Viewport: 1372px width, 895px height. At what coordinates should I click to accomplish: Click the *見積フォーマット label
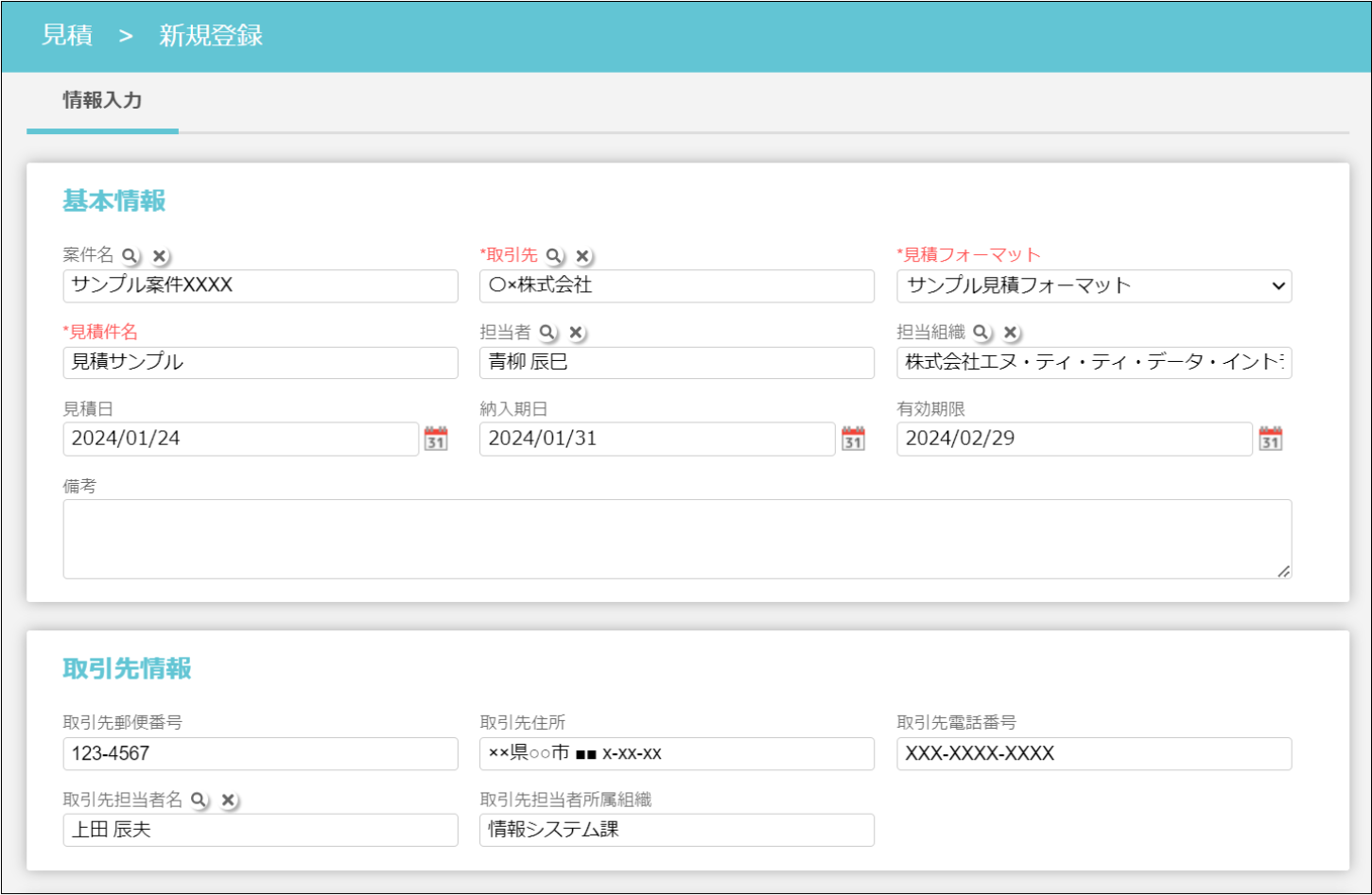pyautogui.click(x=968, y=255)
